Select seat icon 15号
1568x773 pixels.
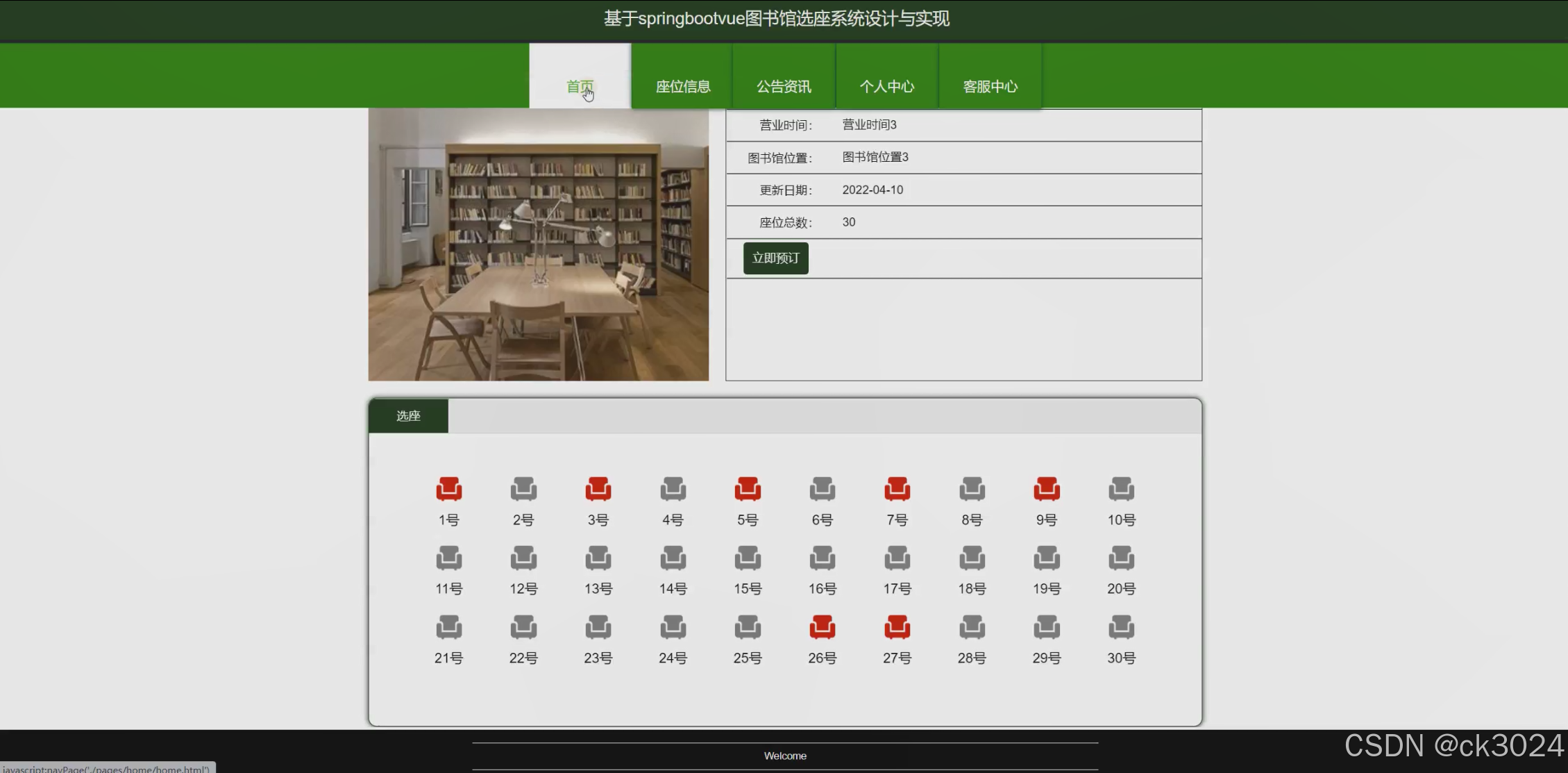pyautogui.click(x=748, y=558)
